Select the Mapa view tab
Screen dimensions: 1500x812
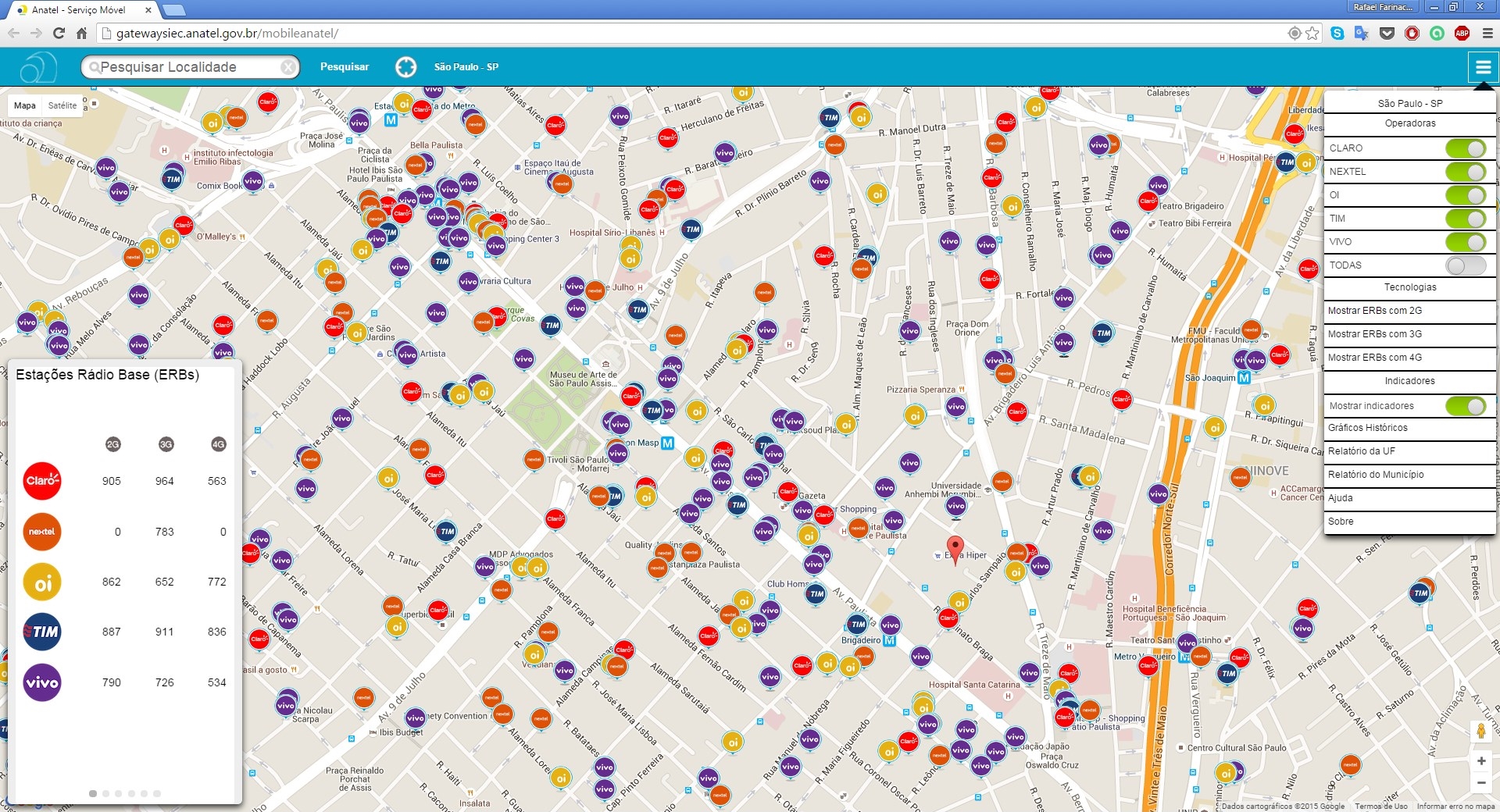pyautogui.click(x=25, y=105)
